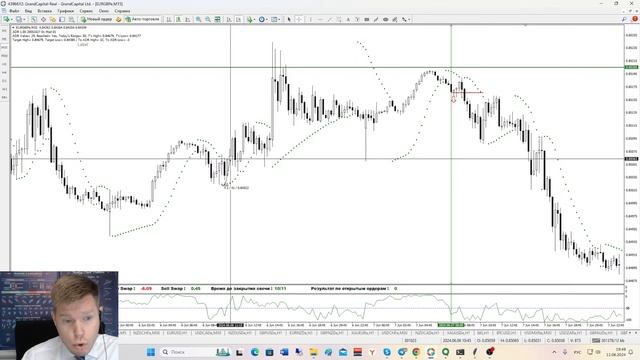The width and height of the screenshot is (640, 360).
Task: Switch to the GBPUSDx,H1 chart tab
Action: coord(271,333)
